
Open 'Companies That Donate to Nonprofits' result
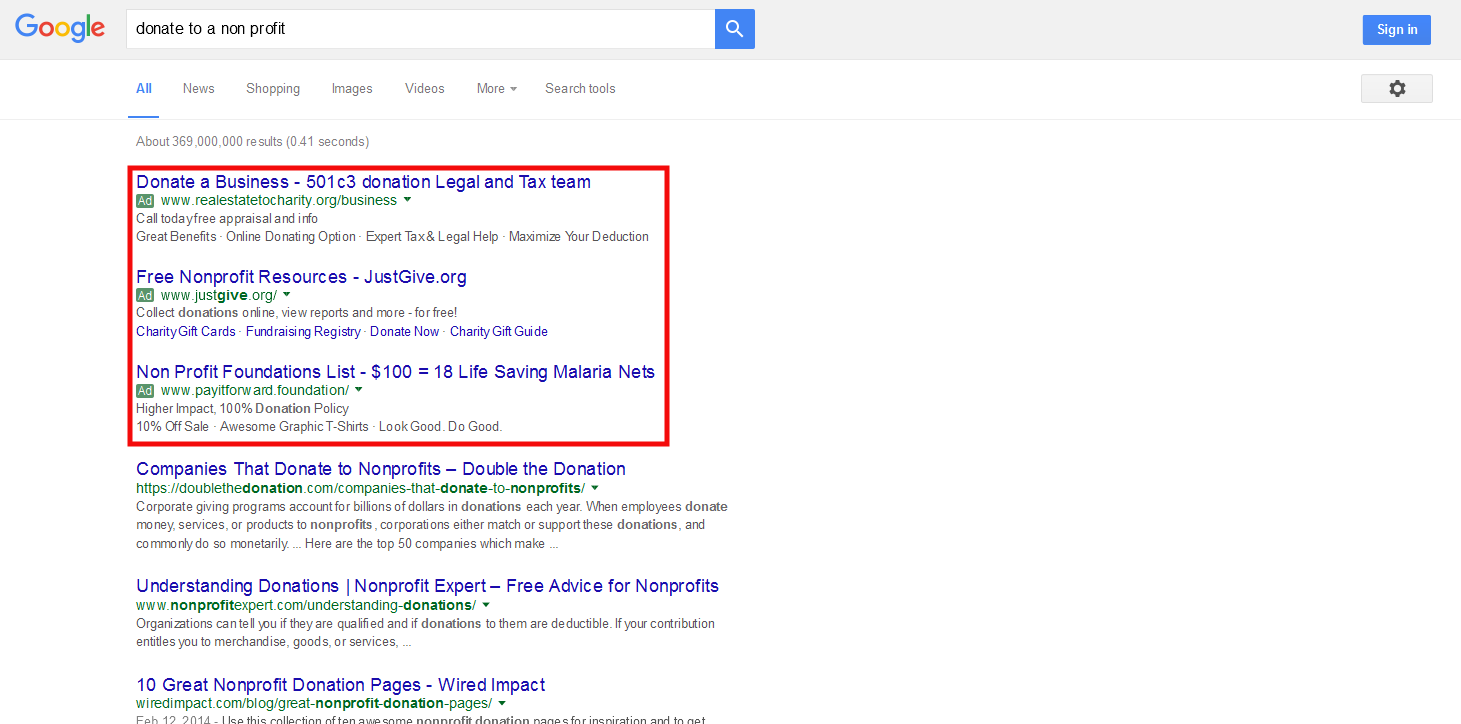[x=381, y=469]
